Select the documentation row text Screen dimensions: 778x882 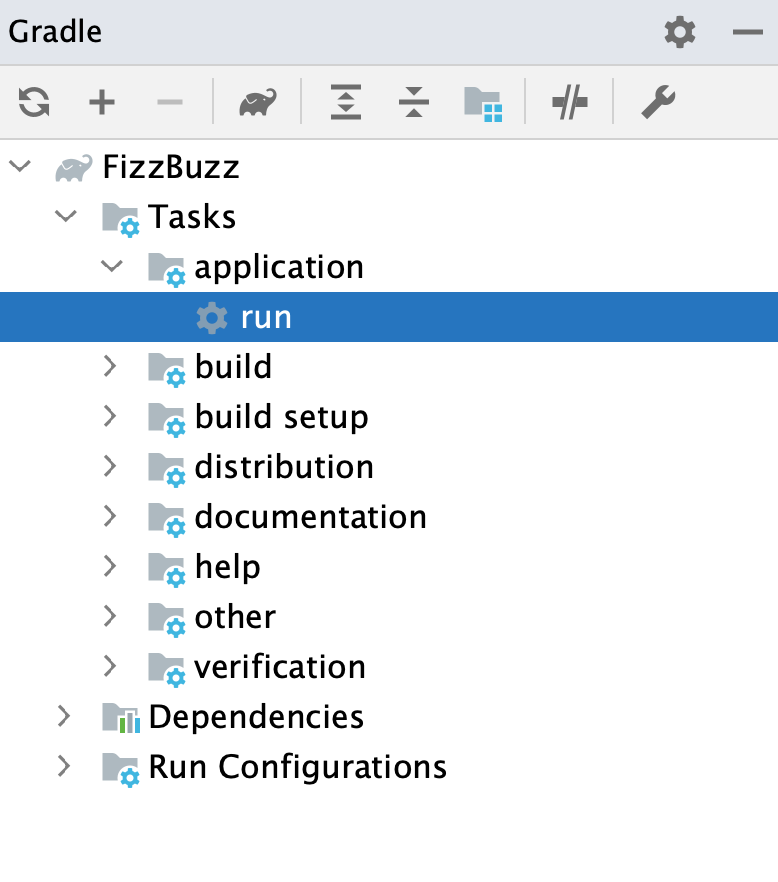[x=311, y=517]
